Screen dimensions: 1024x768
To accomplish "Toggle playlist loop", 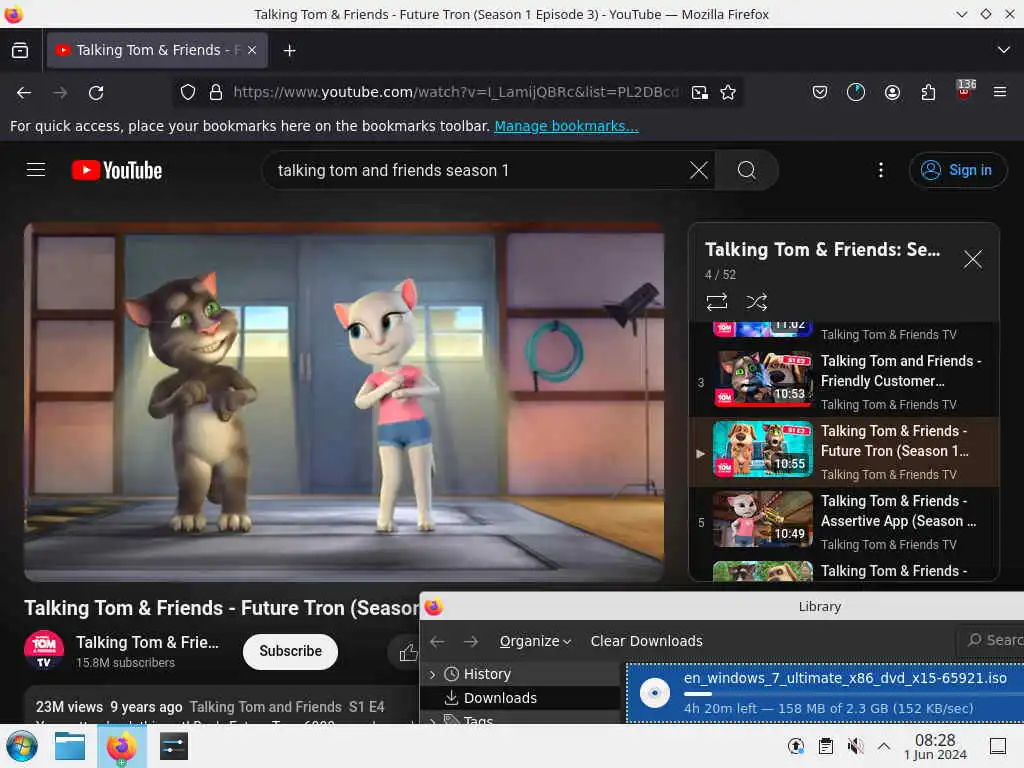I will coord(716,302).
